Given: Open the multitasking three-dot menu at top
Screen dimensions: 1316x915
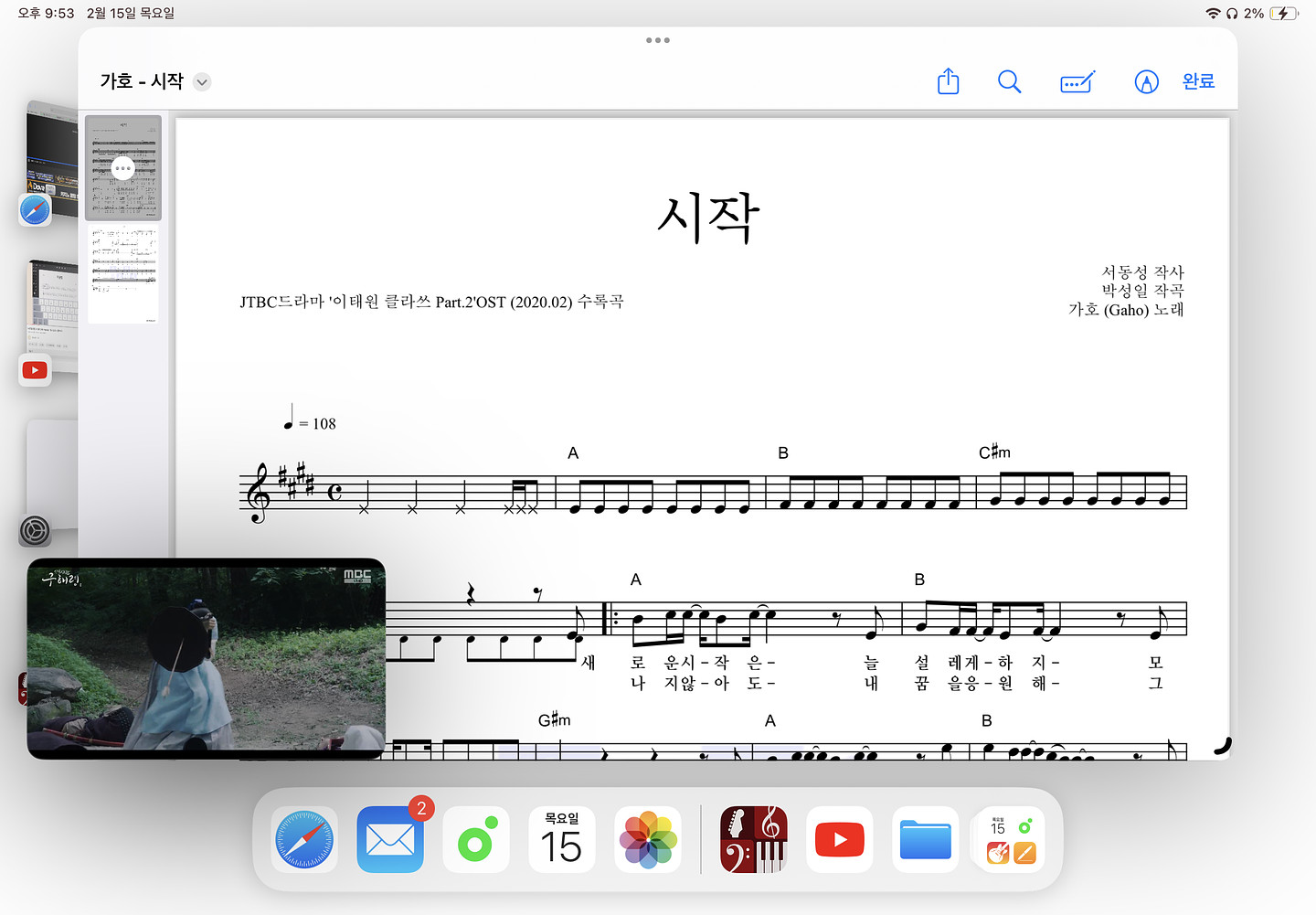Looking at the screenshot, I should (657, 40).
